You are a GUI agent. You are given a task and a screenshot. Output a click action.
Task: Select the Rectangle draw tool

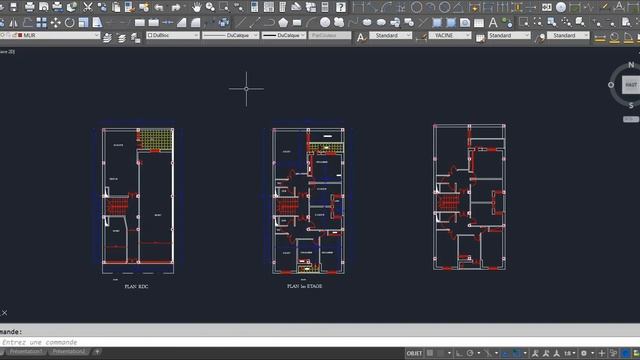tap(297, 22)
